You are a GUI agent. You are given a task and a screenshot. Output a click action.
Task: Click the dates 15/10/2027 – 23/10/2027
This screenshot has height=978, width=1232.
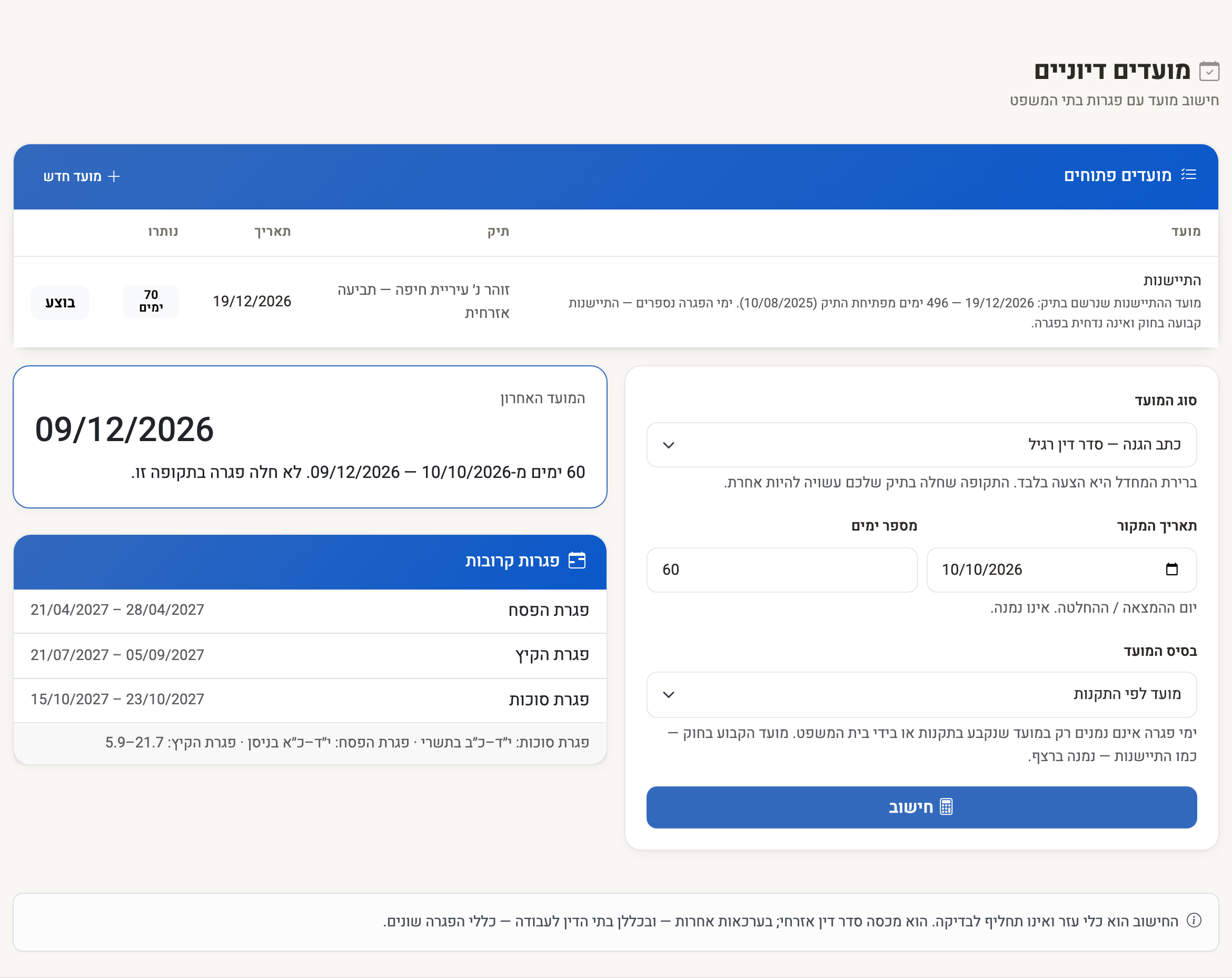(x=117, y=699)
